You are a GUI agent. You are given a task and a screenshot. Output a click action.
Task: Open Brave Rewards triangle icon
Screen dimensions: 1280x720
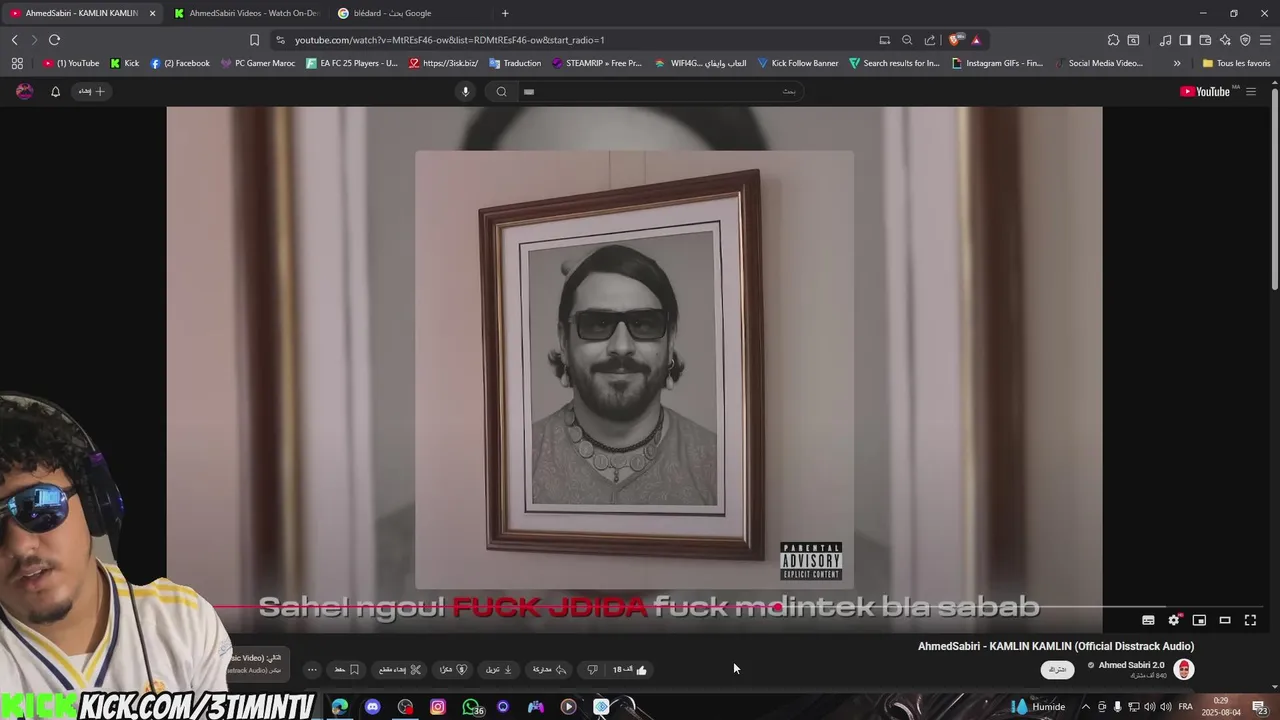click(x=976, y=40)
